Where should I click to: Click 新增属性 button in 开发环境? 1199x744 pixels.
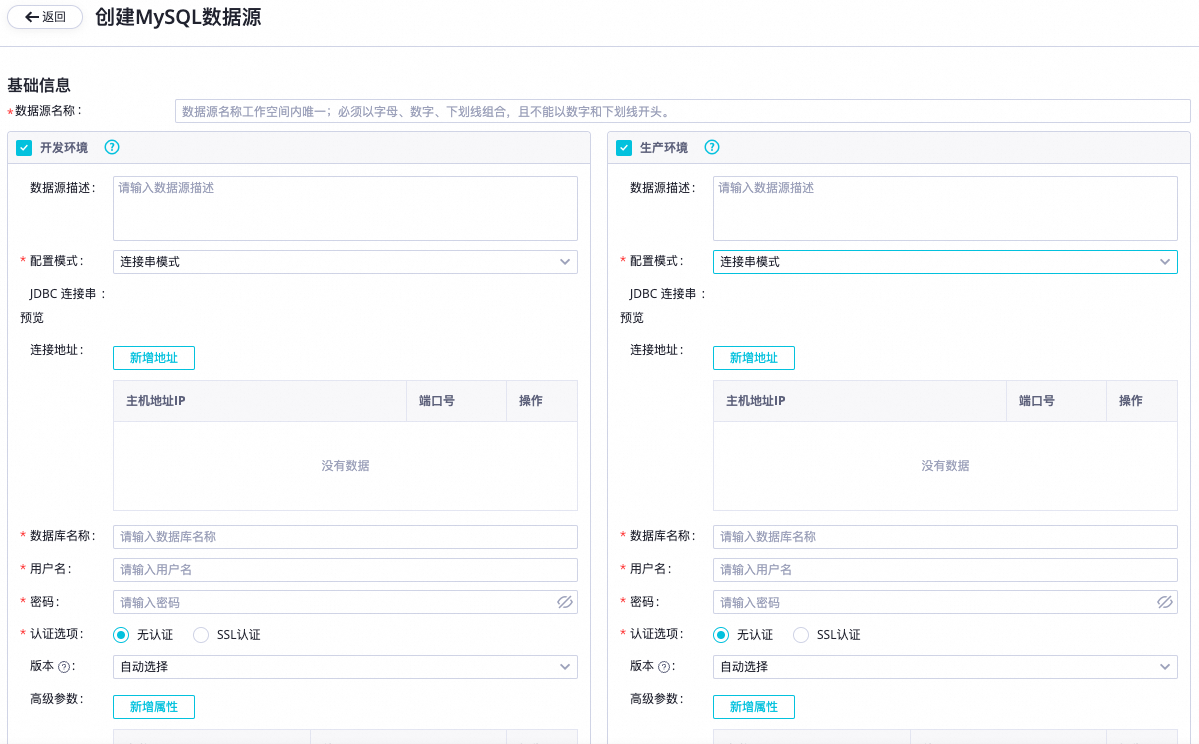[x=154, y=707]
